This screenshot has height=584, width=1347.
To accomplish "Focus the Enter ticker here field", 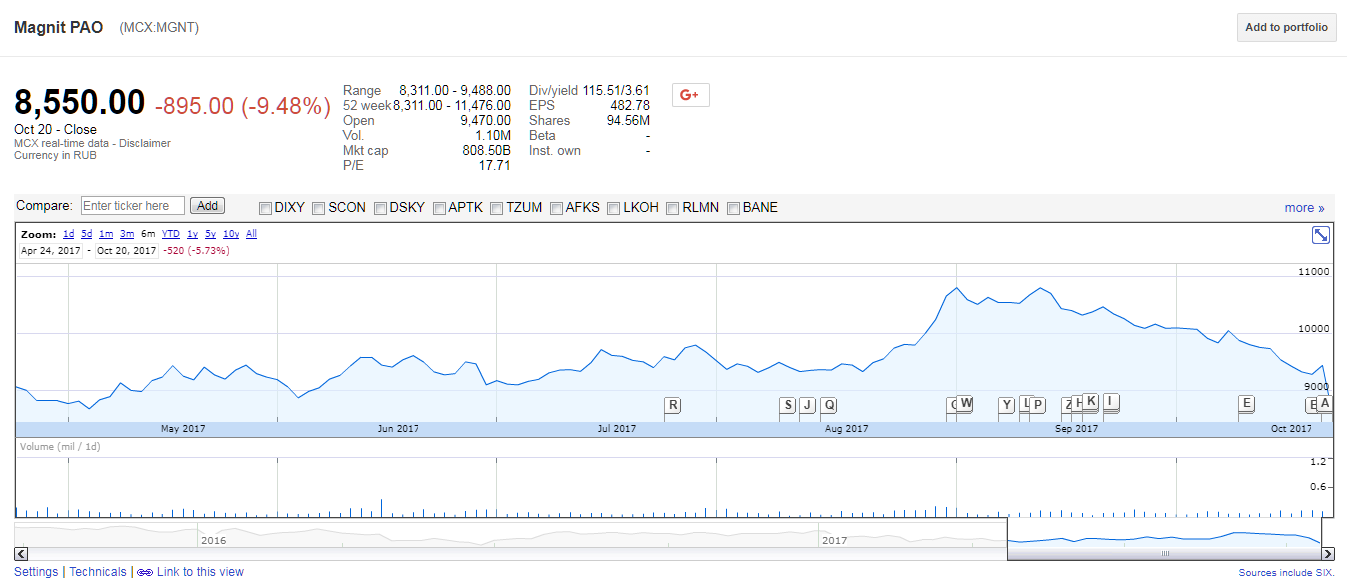I will (133, 206).
